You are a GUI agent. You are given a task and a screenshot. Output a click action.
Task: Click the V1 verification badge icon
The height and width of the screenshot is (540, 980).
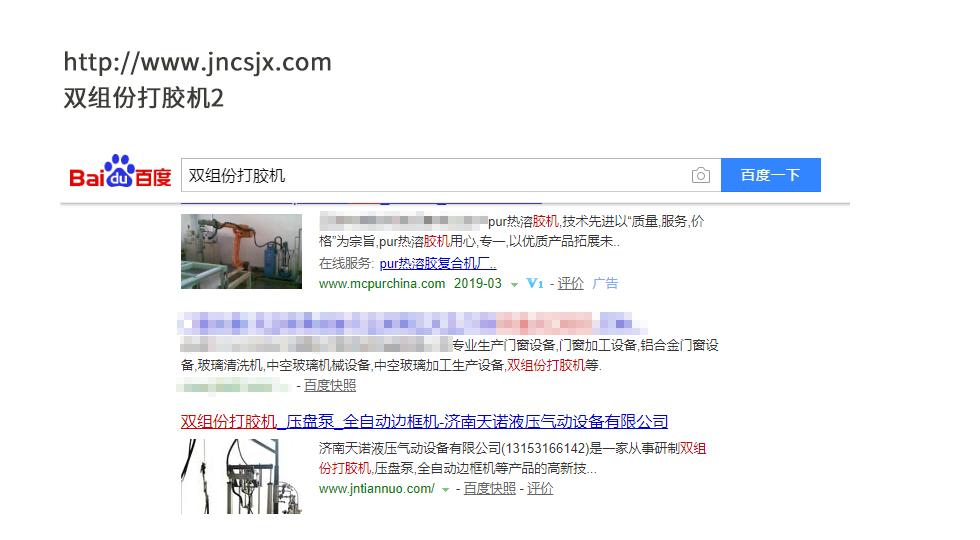[x=535, y=284]
